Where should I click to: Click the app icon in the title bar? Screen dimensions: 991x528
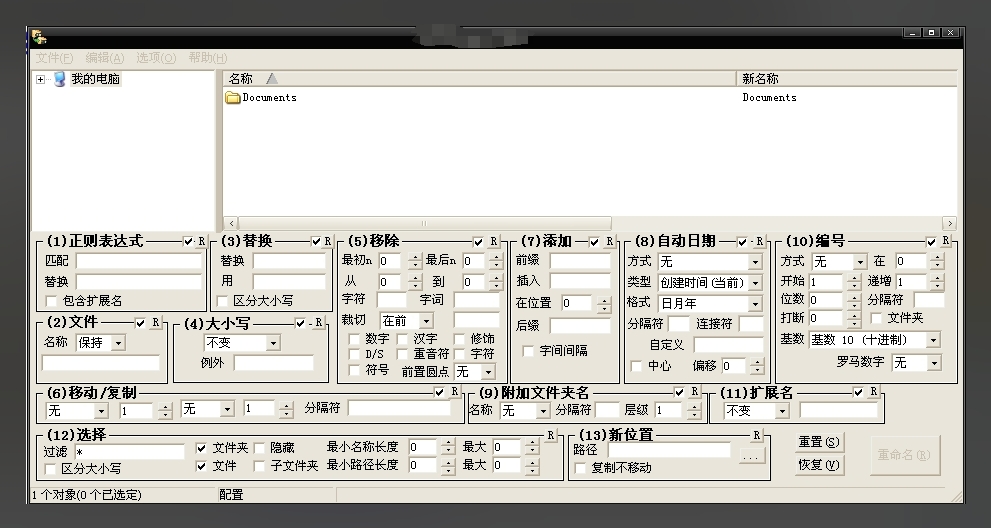[x=39, y=37]
